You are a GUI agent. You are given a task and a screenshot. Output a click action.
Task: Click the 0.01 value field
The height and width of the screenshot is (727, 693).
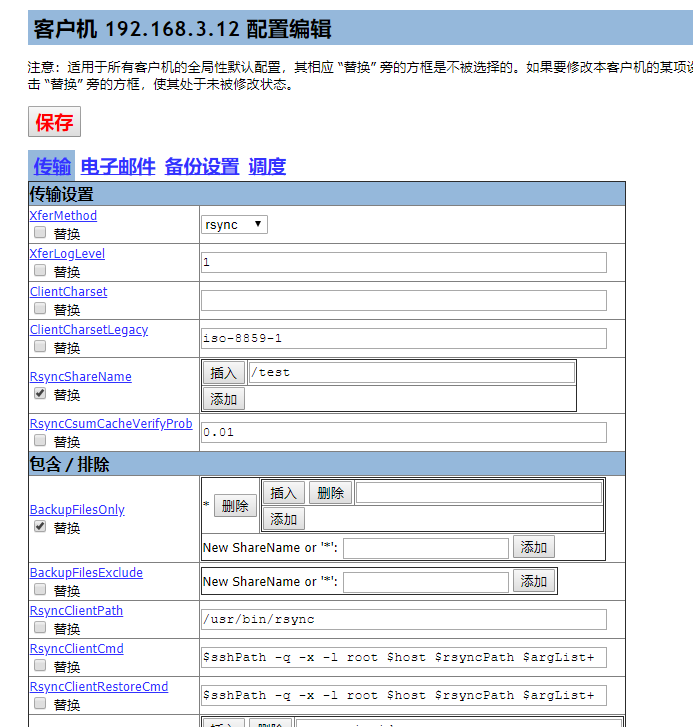[404, 433]
